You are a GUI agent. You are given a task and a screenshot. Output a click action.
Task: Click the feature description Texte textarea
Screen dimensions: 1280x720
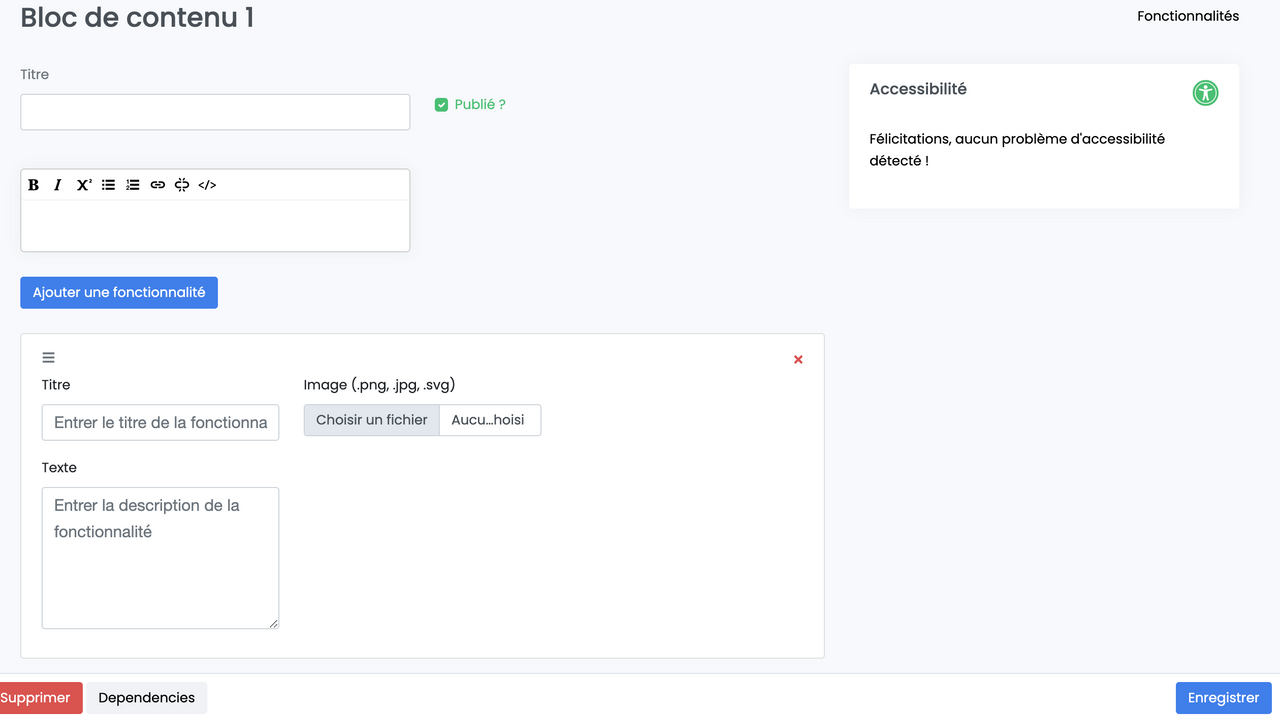click(x=160, y=558)
